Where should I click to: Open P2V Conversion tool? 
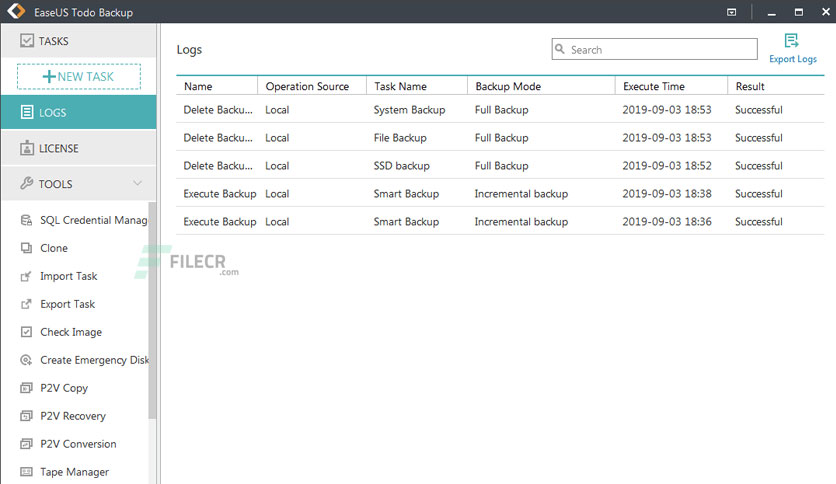[x=78, y=444]
